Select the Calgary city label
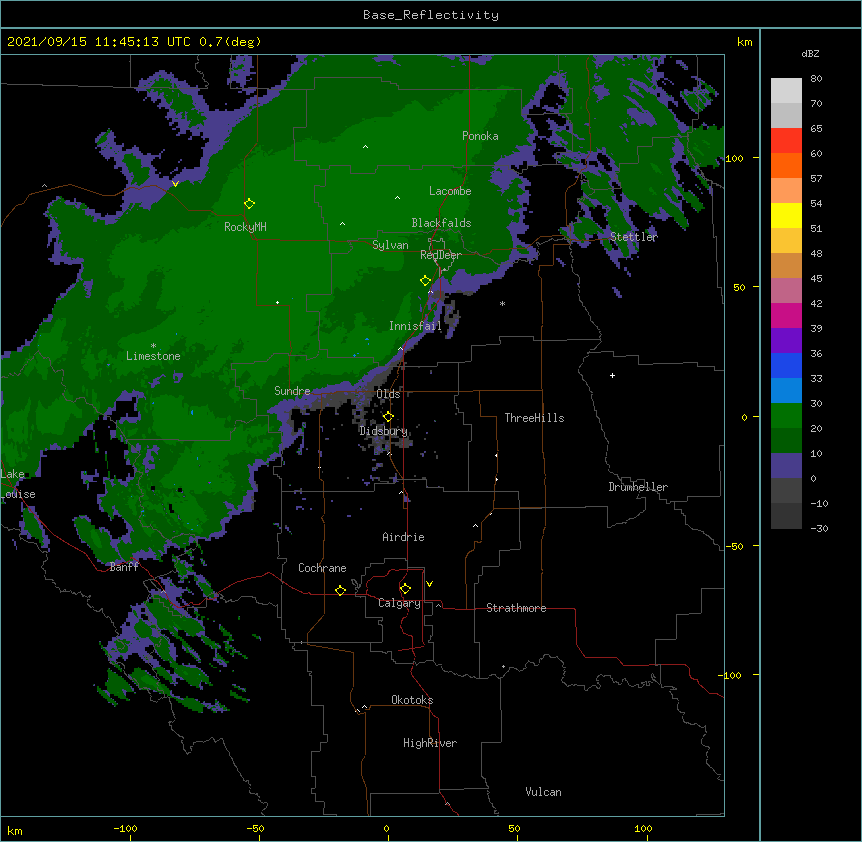The width and height of the screenshot is (862, 842). pos(400,603)
